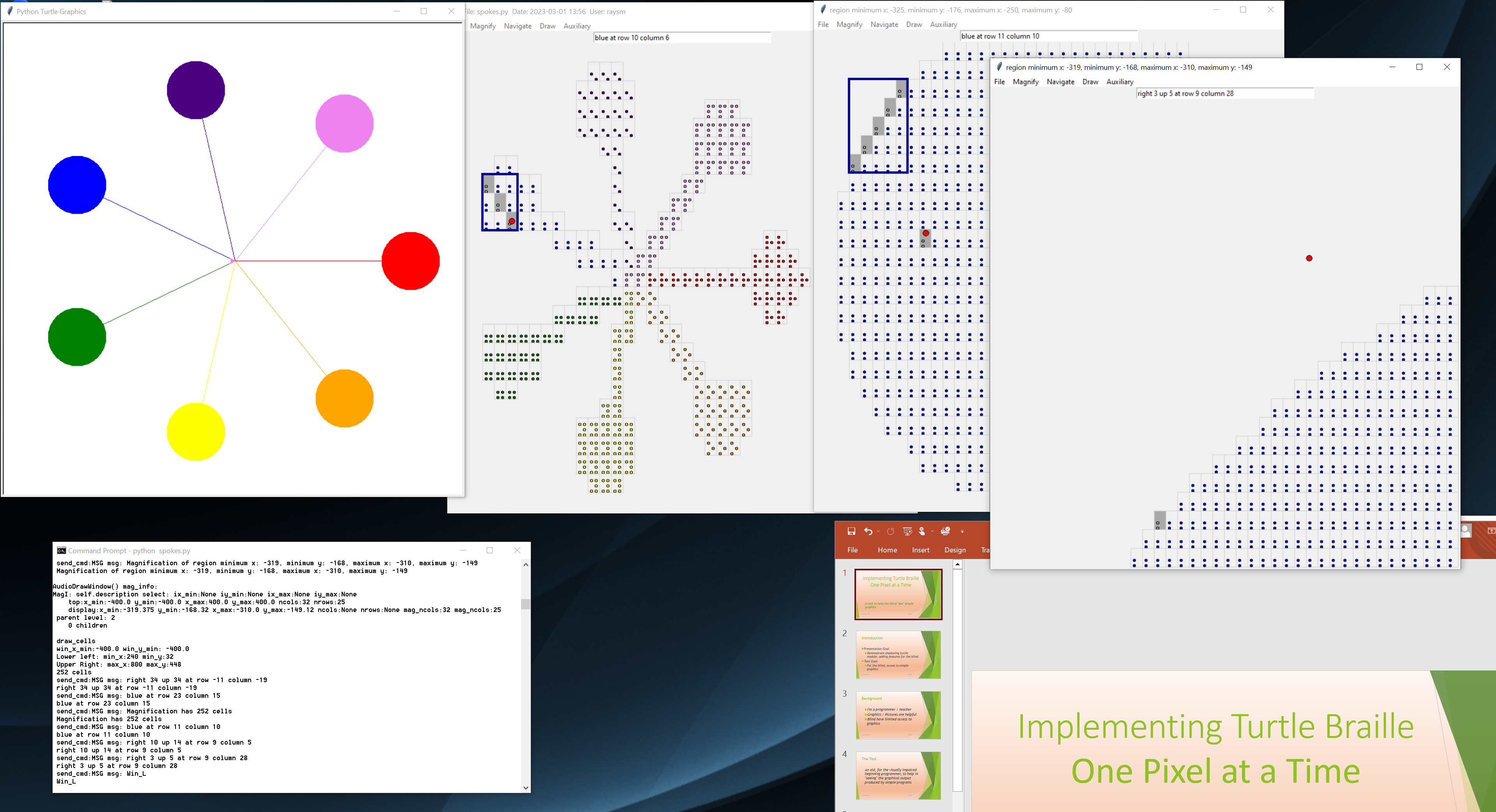The image size is (1496, 812).
Task: Open Magnify menu in region -319 window
Action: coord(1026,82)
